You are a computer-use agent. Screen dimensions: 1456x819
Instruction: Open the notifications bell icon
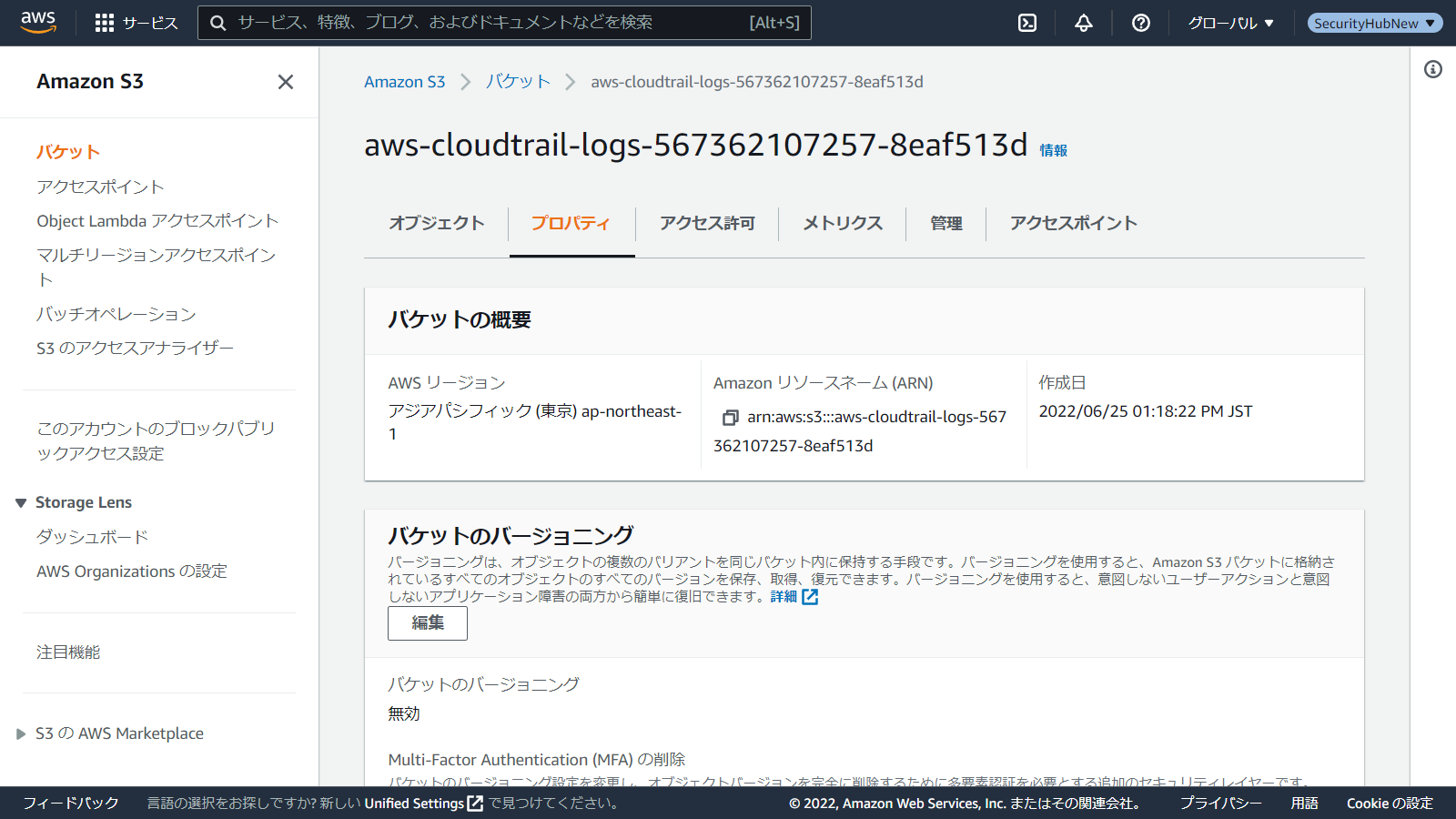point(1083,23)
